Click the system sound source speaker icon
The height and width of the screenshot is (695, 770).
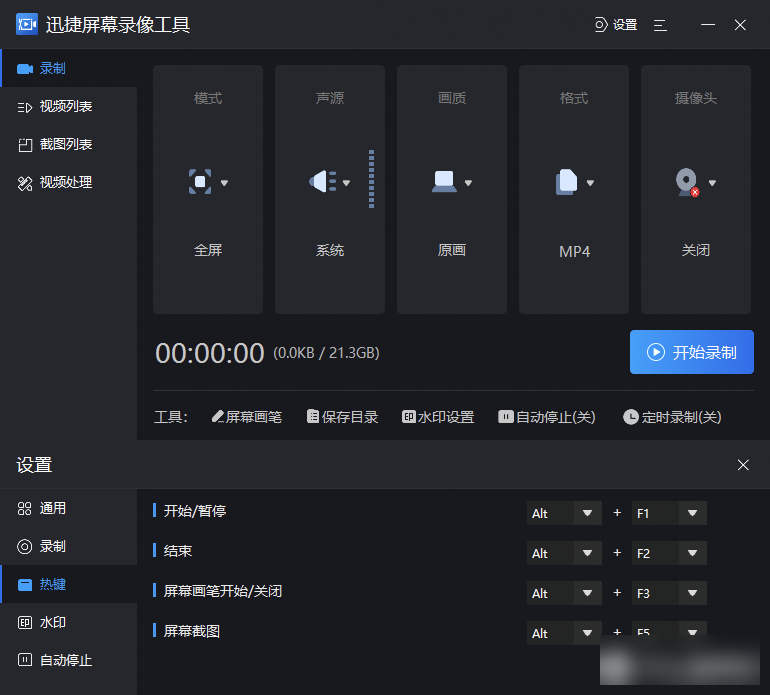[322, 182]
